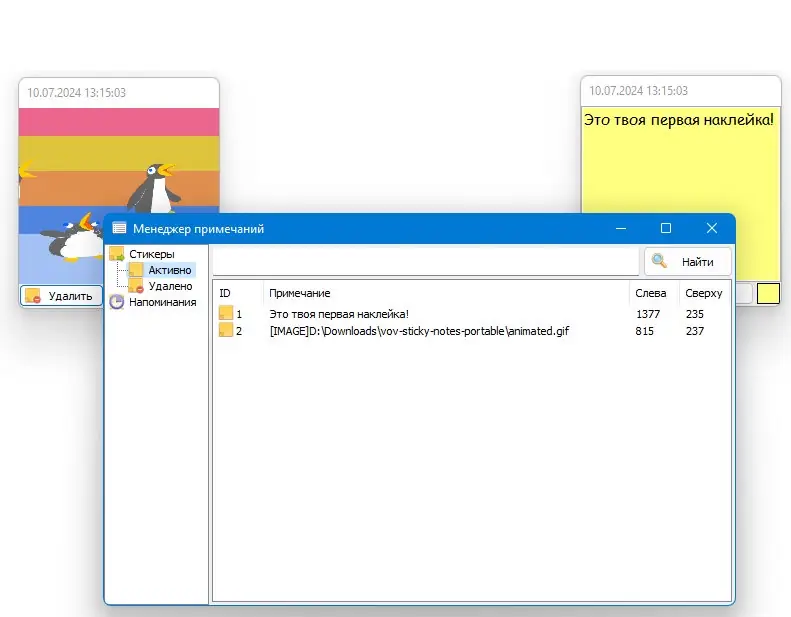
Task: Click the penguin image on the left sticker
Action: pyautogui.click(x=119, y=160)
